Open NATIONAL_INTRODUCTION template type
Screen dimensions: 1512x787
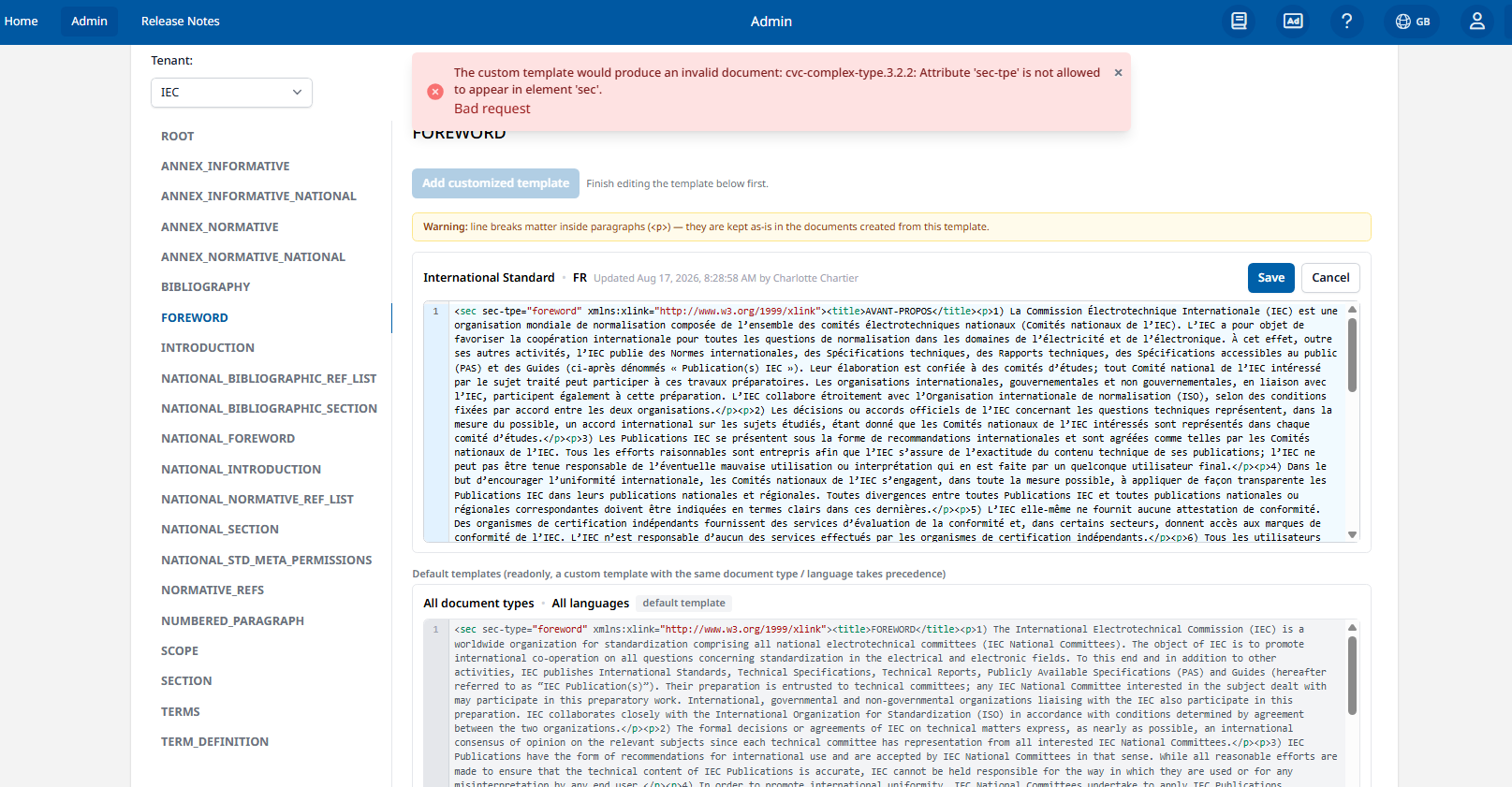tap(241, 470)
